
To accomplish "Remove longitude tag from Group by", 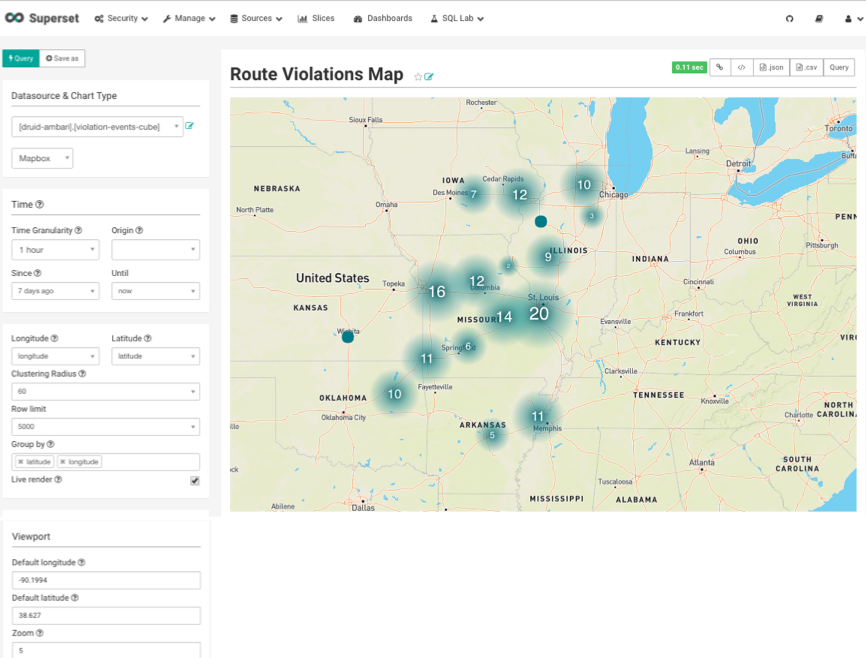I will click(x=62, y=462).
